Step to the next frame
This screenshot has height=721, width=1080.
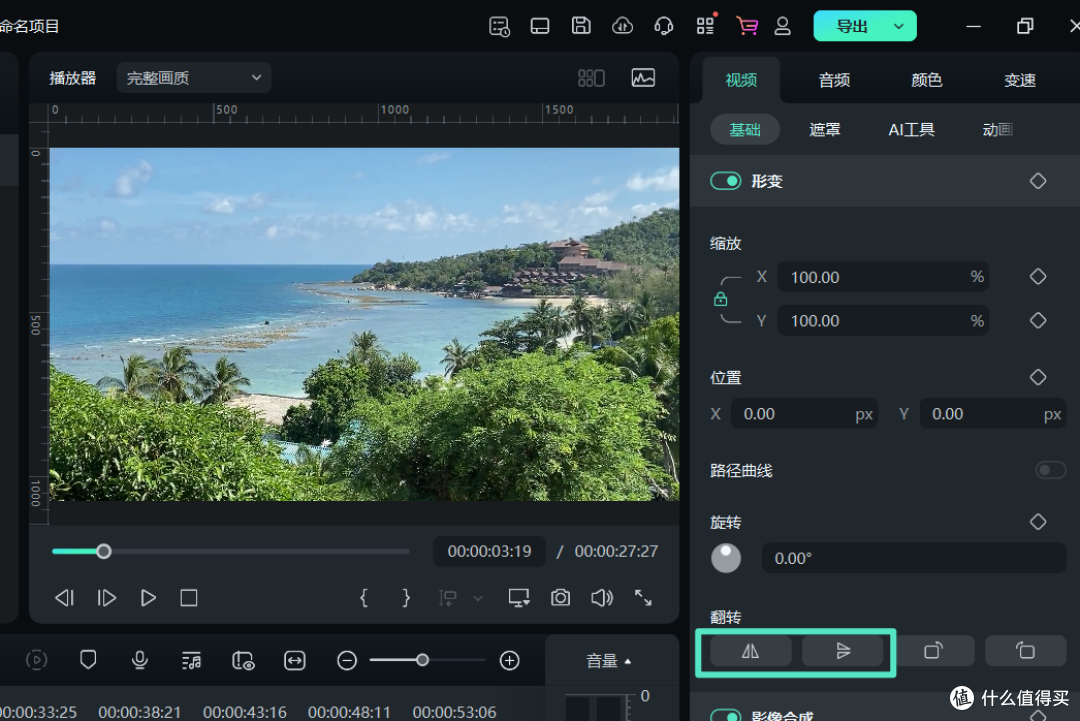pos(107,598)
